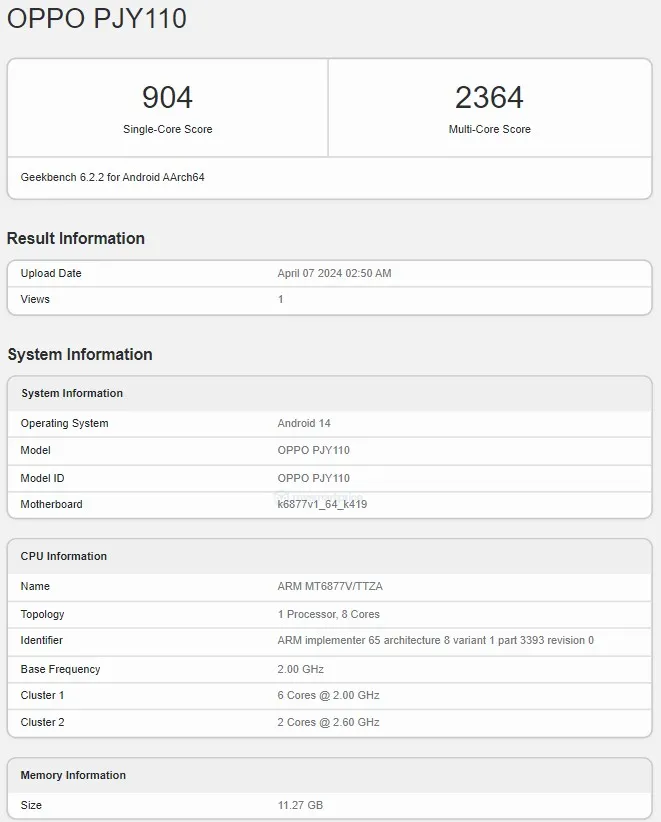Click Geekbench 6.2.2 for Android AArch64 text
The height and width of the screenshot is (822, 661).
[112, 177]
